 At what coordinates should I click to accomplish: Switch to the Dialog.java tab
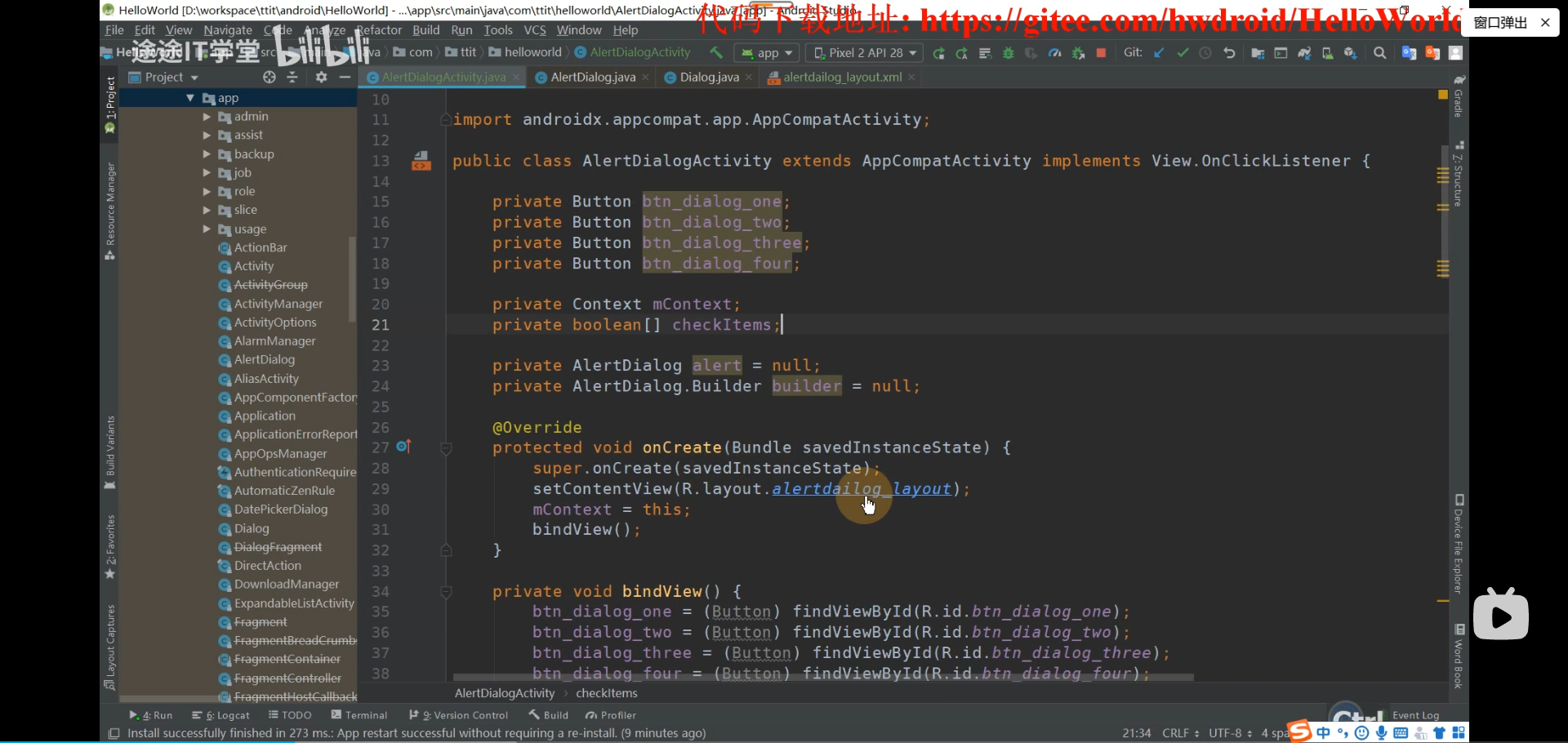click(x=709, y=77)
